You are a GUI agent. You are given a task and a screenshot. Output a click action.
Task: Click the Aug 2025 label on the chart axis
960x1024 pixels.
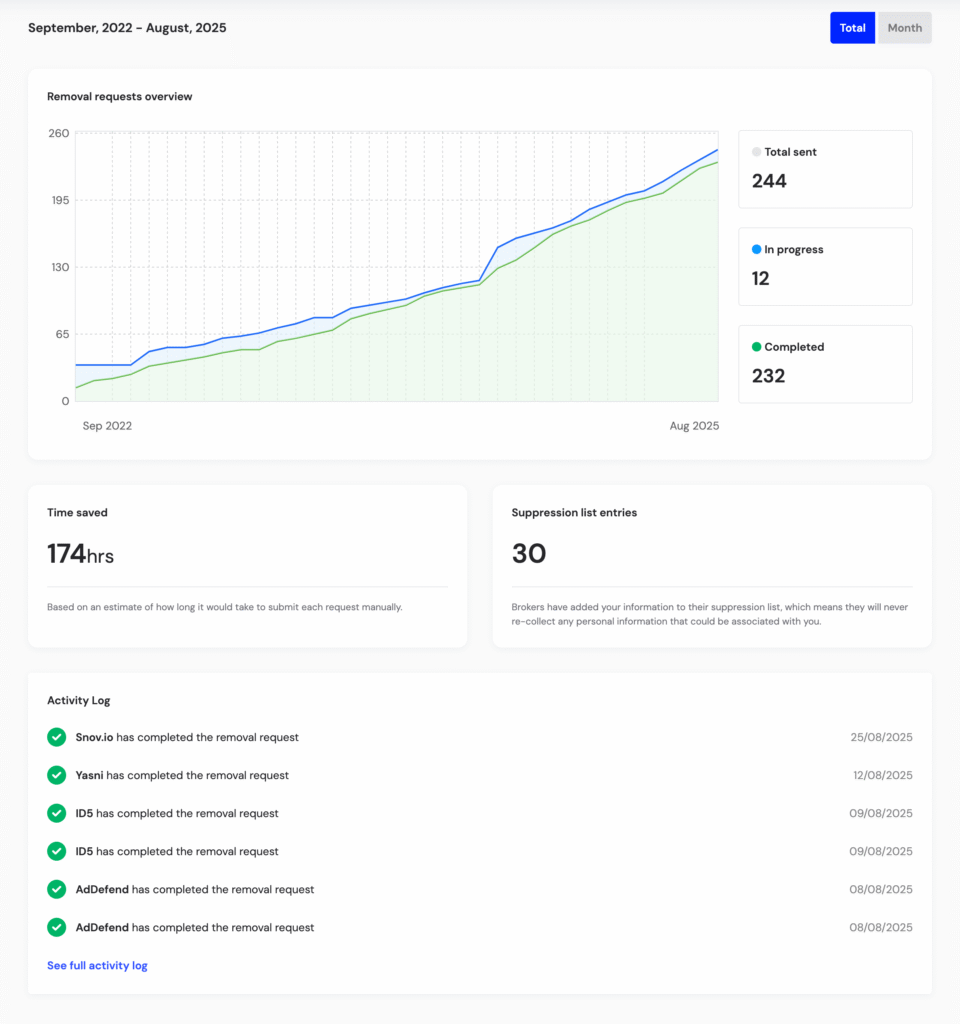pyautogui.click(x=693, y=426)
